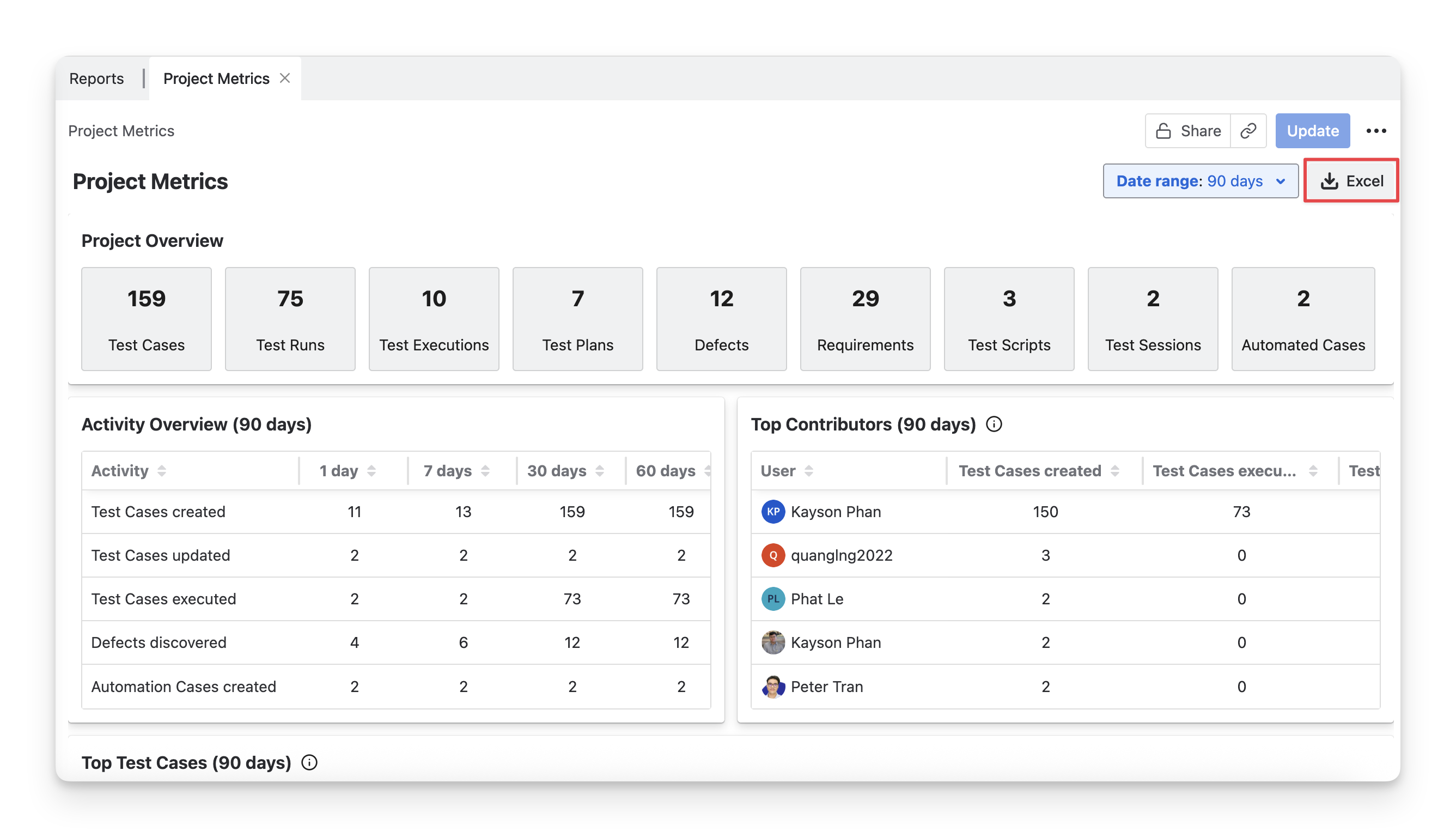Viewport: 1456px width, 837px height.
Task: Click Peter Tran's avatar
Action: [x=773, y=687]
